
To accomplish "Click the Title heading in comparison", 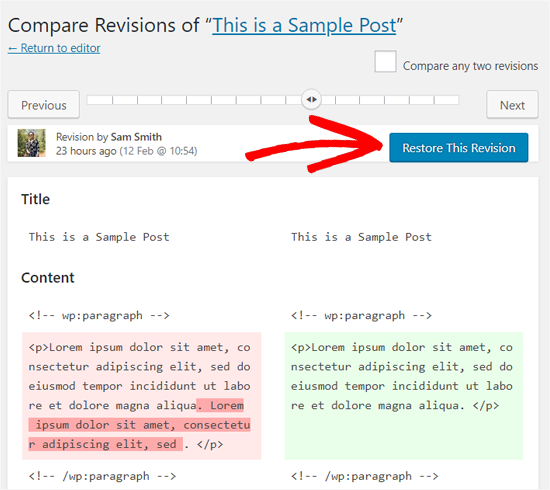I will point(35,199).
